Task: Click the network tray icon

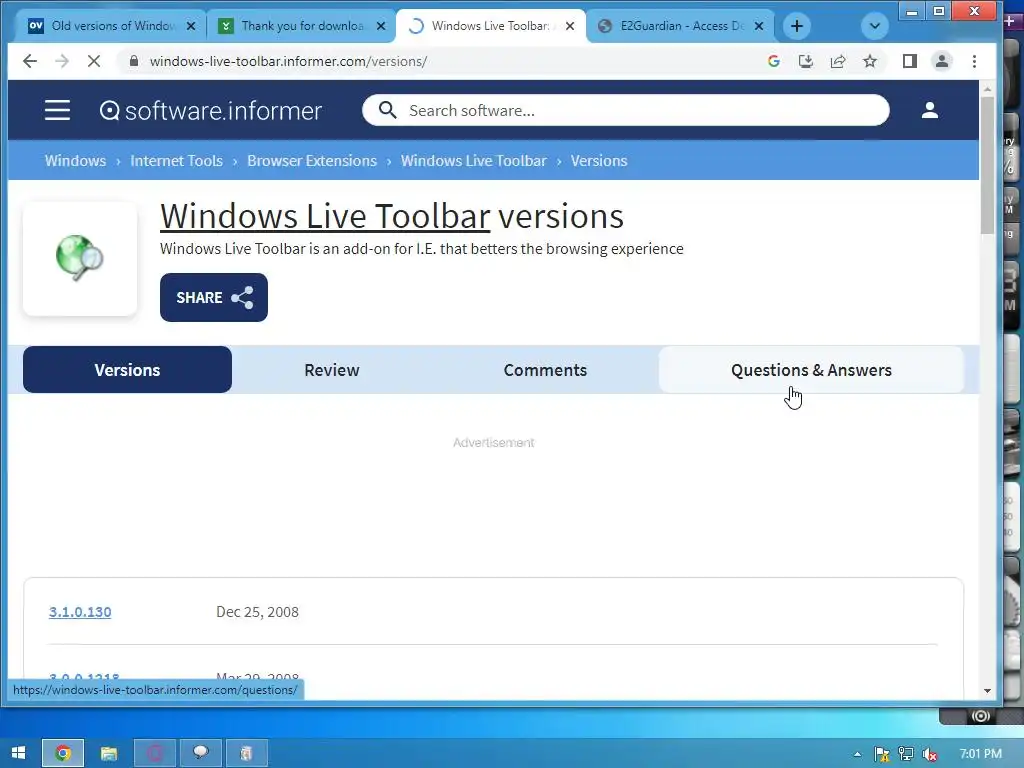Action: [x=906, y=754]
